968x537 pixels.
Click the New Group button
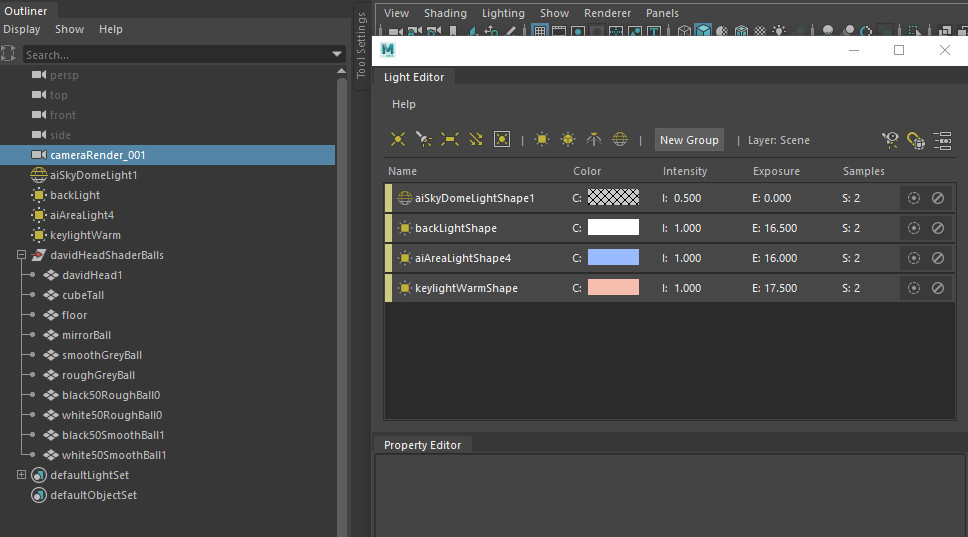(689, 140)
